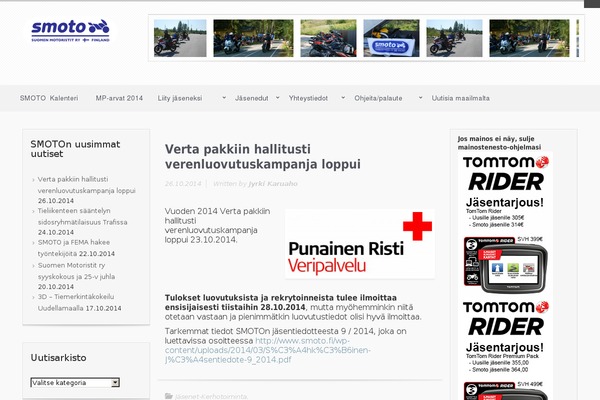The width and height of the screenshot is (600, 400).
Task: Expand the chevron right after Yhteystiedot
Action: (343, 98)
